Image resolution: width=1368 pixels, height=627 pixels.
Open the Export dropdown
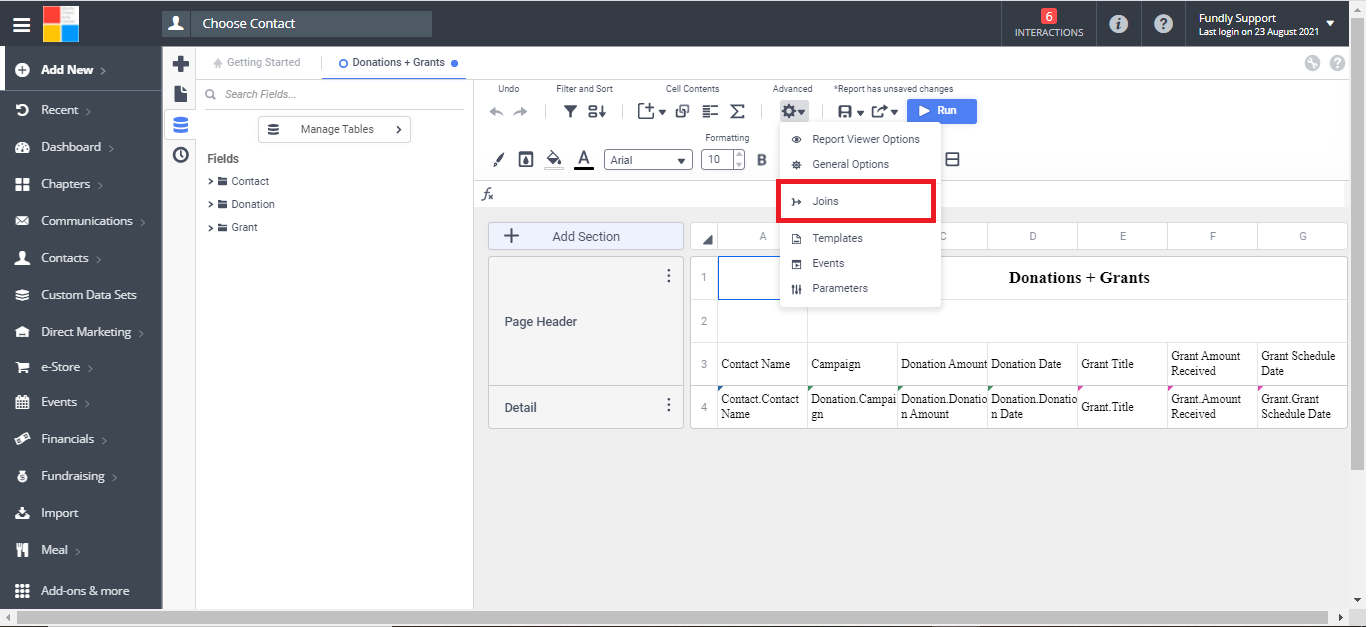[884, 112]
